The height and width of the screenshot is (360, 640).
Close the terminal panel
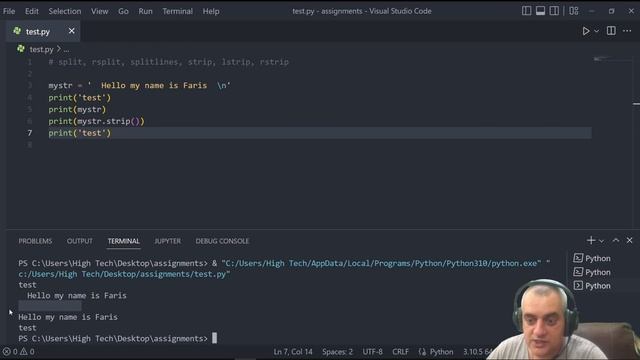pos(629,240)
